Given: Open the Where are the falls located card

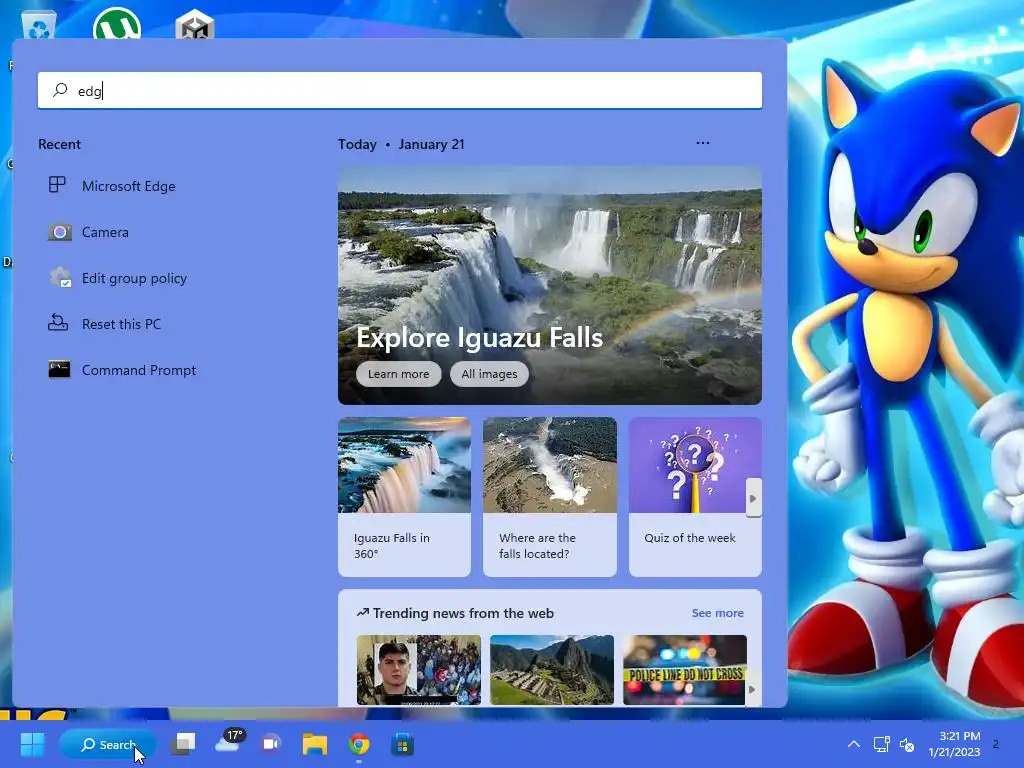Looking at the screenshot, I should (550, 497).
